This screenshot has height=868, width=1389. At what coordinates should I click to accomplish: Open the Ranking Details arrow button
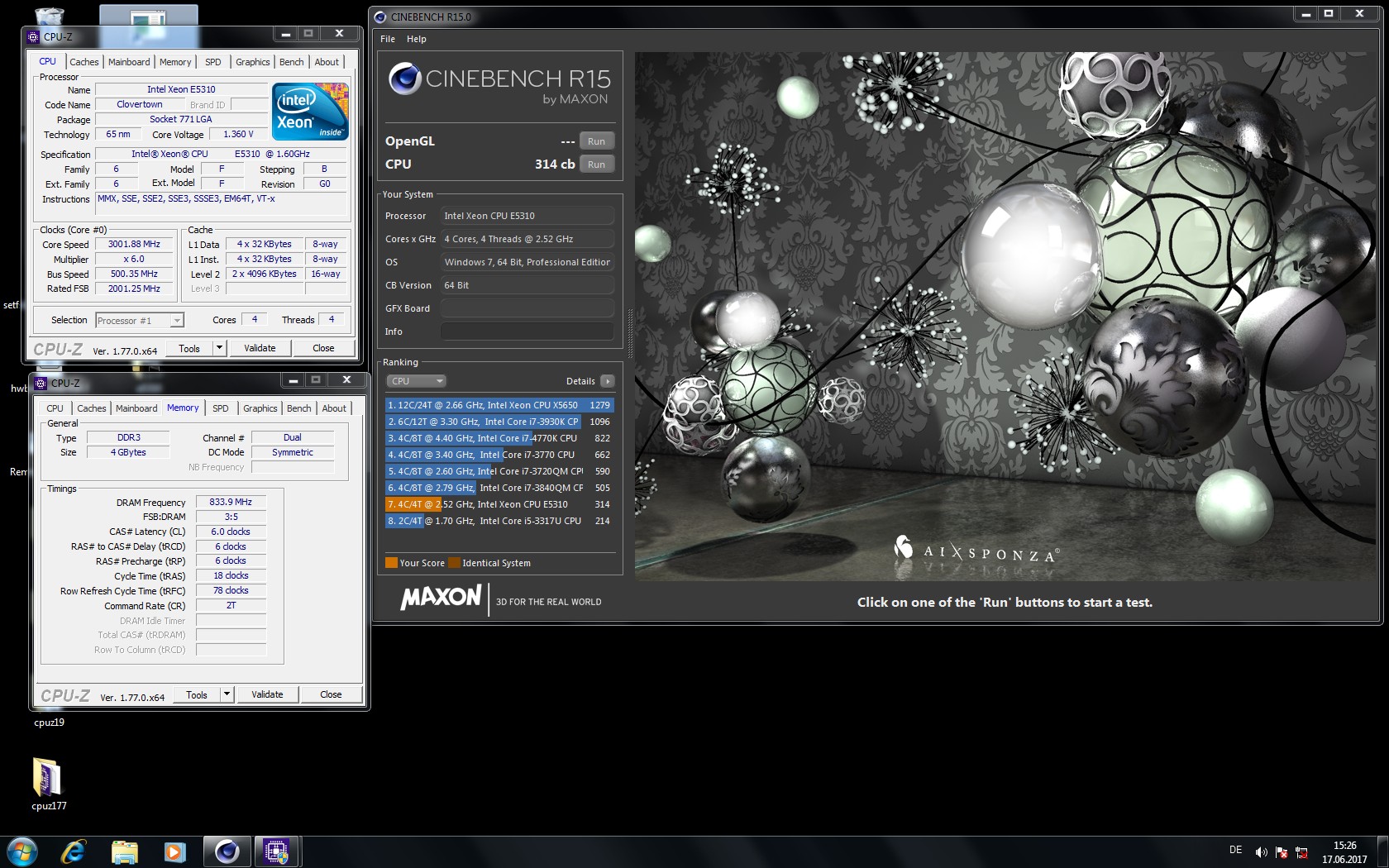click(608, 381)
